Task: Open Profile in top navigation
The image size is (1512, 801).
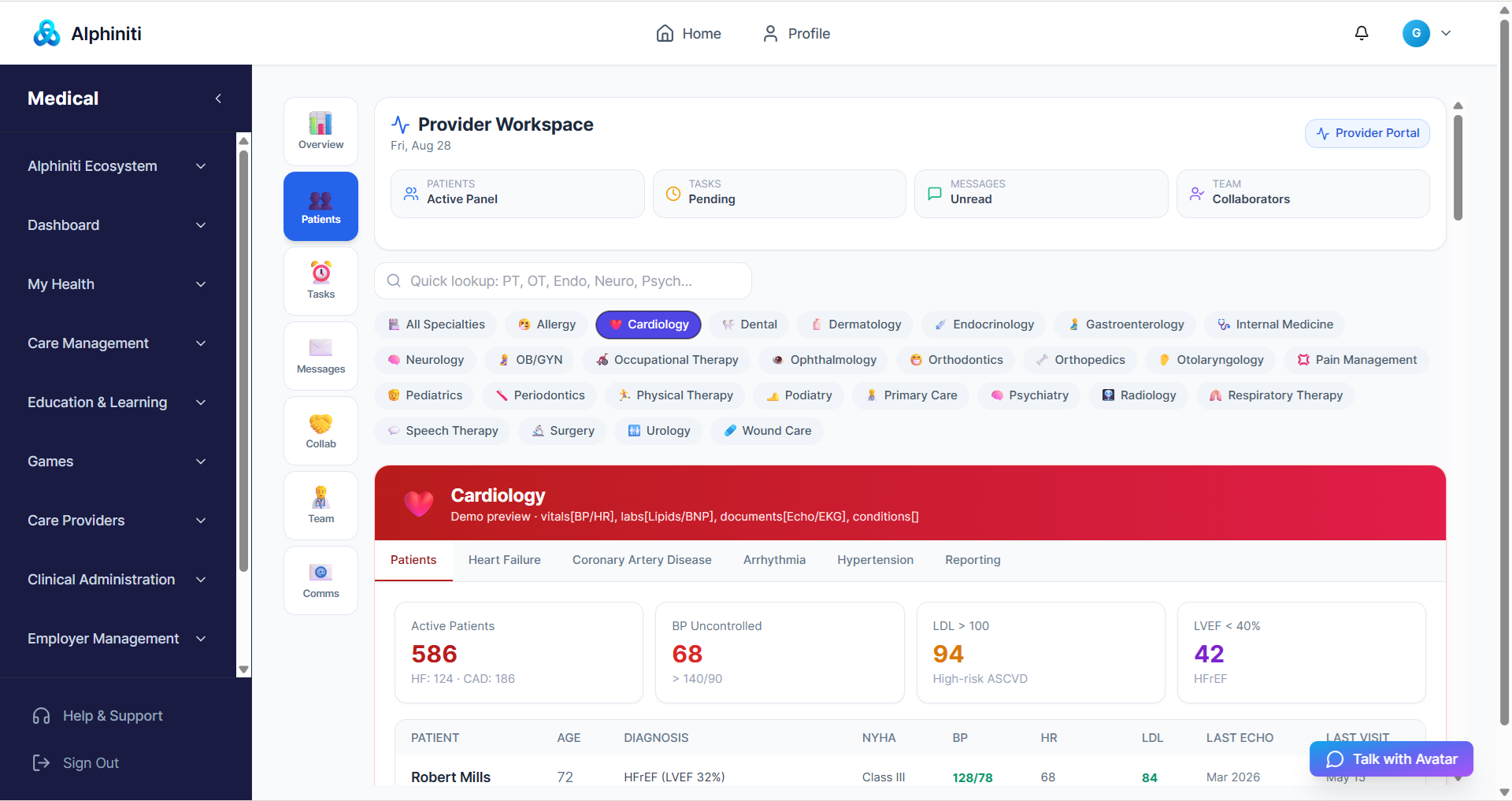Action: 796,33
